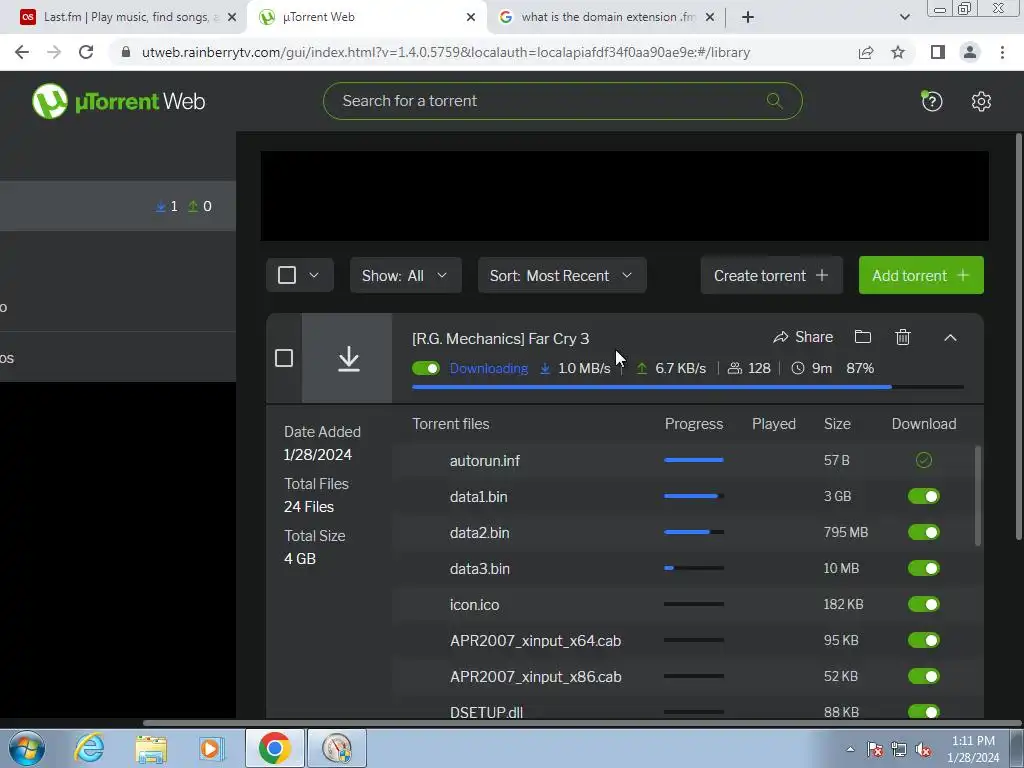Click the browser address bar URL
Viewport: 1024px width, 768px height.
pos(445,52)
